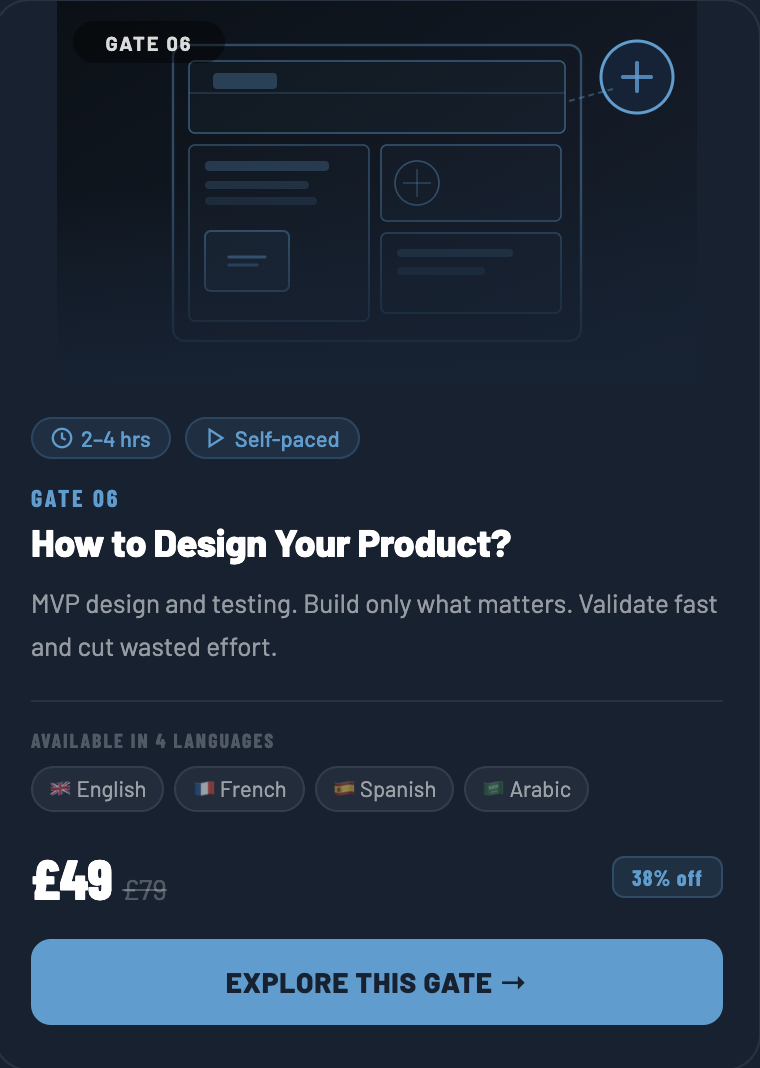Click the GATE 06 badge on the image
The height and width of the screenshot is (1068, 760).
(148, 43)
